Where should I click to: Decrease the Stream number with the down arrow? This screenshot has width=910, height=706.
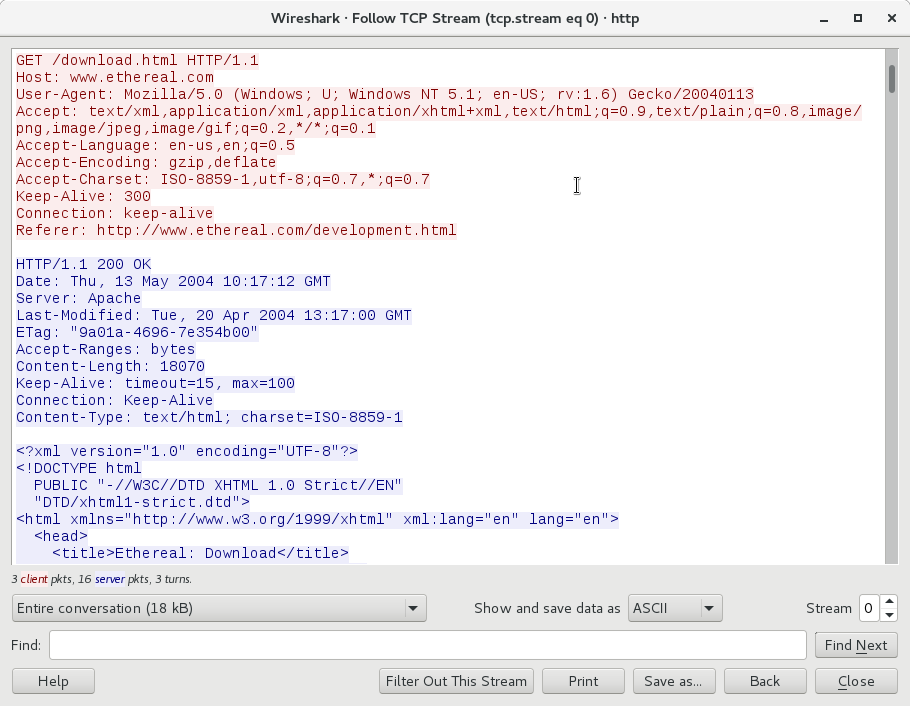point(889,615)
